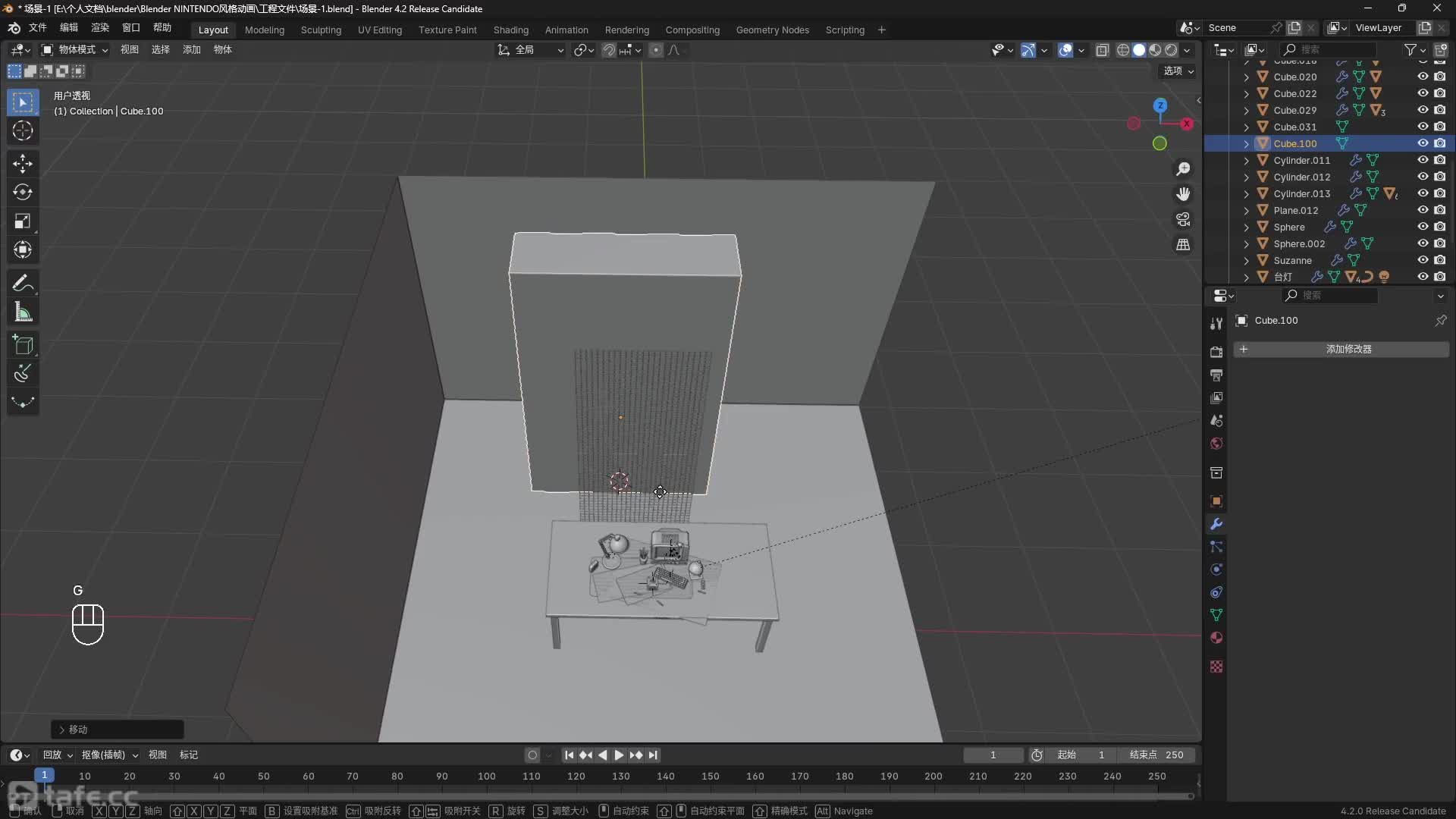
Task: Disable render for Sphere camera icon
Action: click(1440, 227)
